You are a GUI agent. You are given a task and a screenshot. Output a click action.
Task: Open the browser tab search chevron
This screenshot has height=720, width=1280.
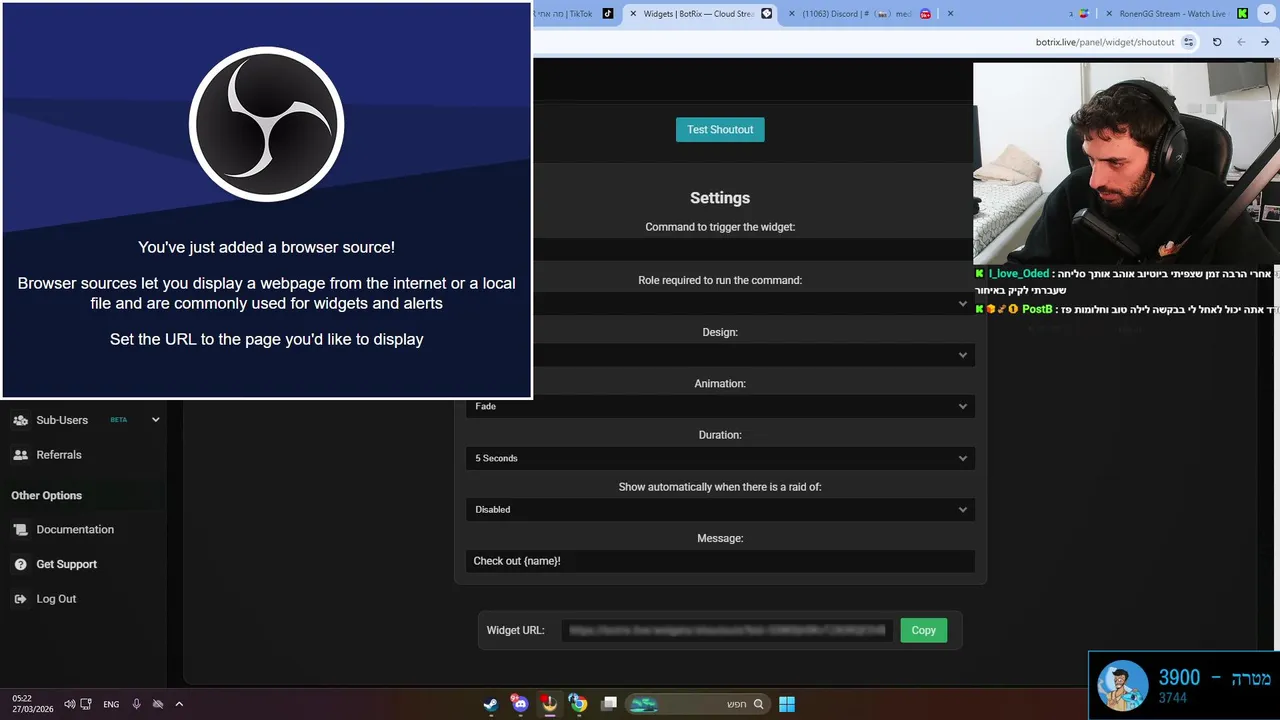[1267, 14]
